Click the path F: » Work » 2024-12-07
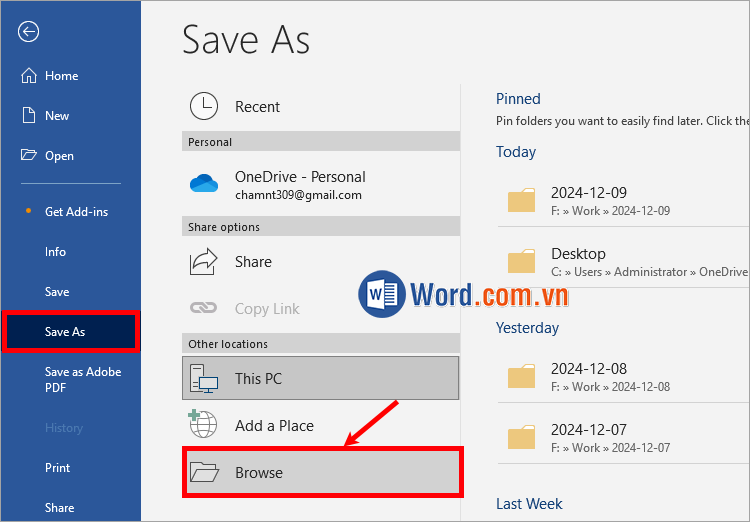Viewport: 750px width, 522px height. click(610, 448)
